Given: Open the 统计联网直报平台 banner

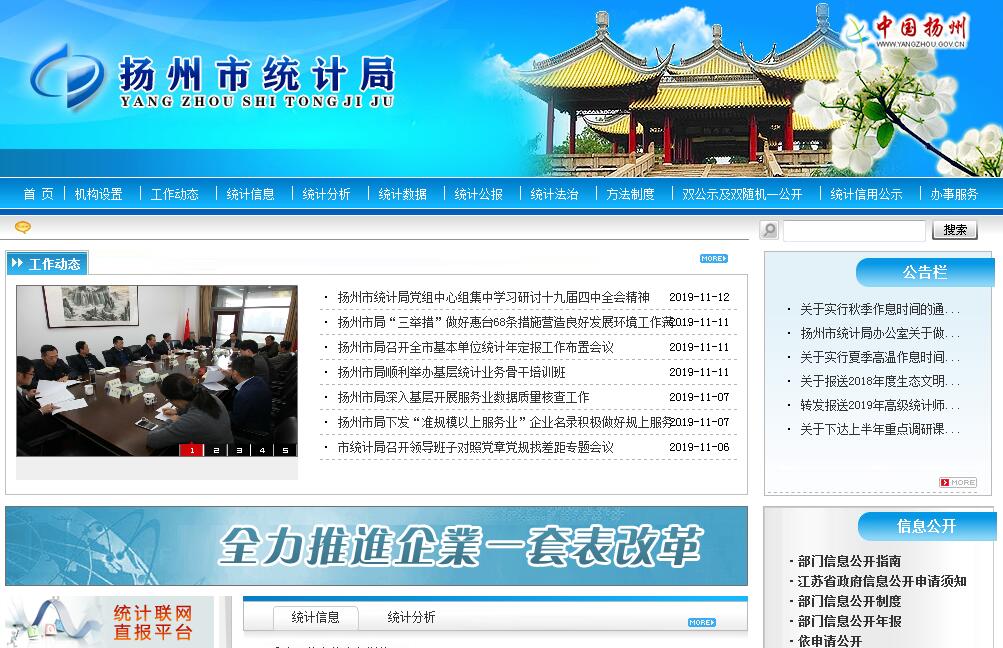Looking at the screenshot, I should 110,622.
